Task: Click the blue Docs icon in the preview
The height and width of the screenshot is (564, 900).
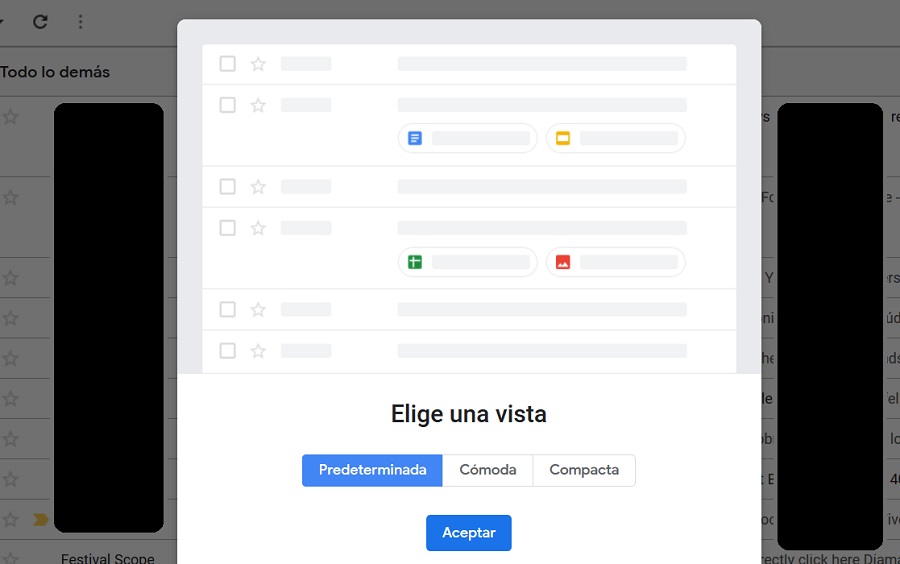Action: coord(415,138)
